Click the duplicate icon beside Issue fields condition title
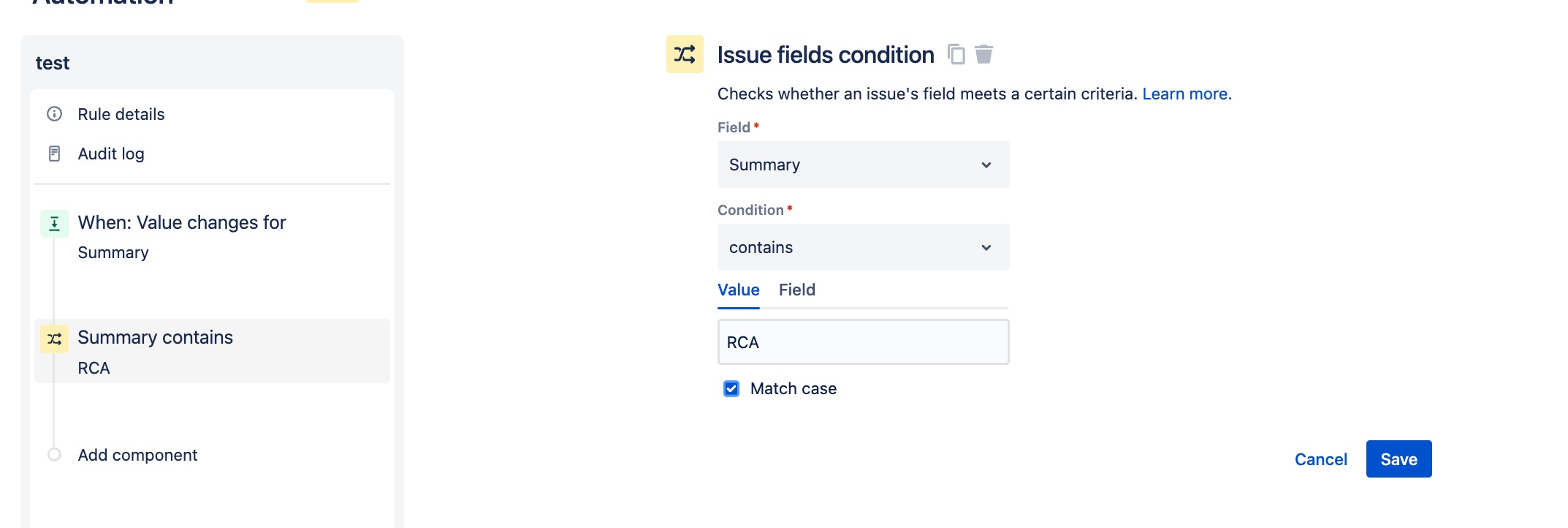The width and height of the screenshot is (1568, 528). pyautogui.click(x=957, y=54)
